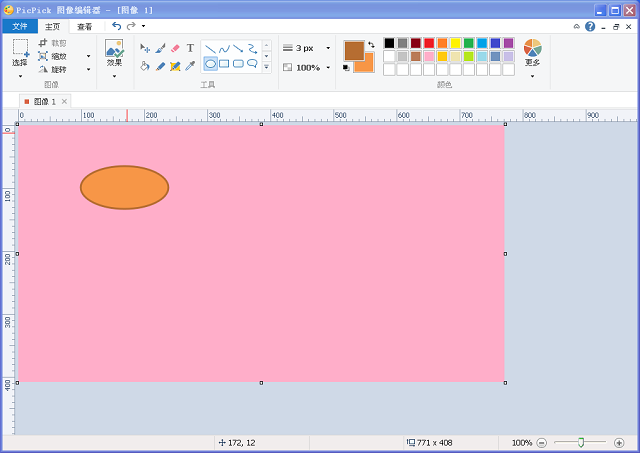Select the paint brush tool

160,49
